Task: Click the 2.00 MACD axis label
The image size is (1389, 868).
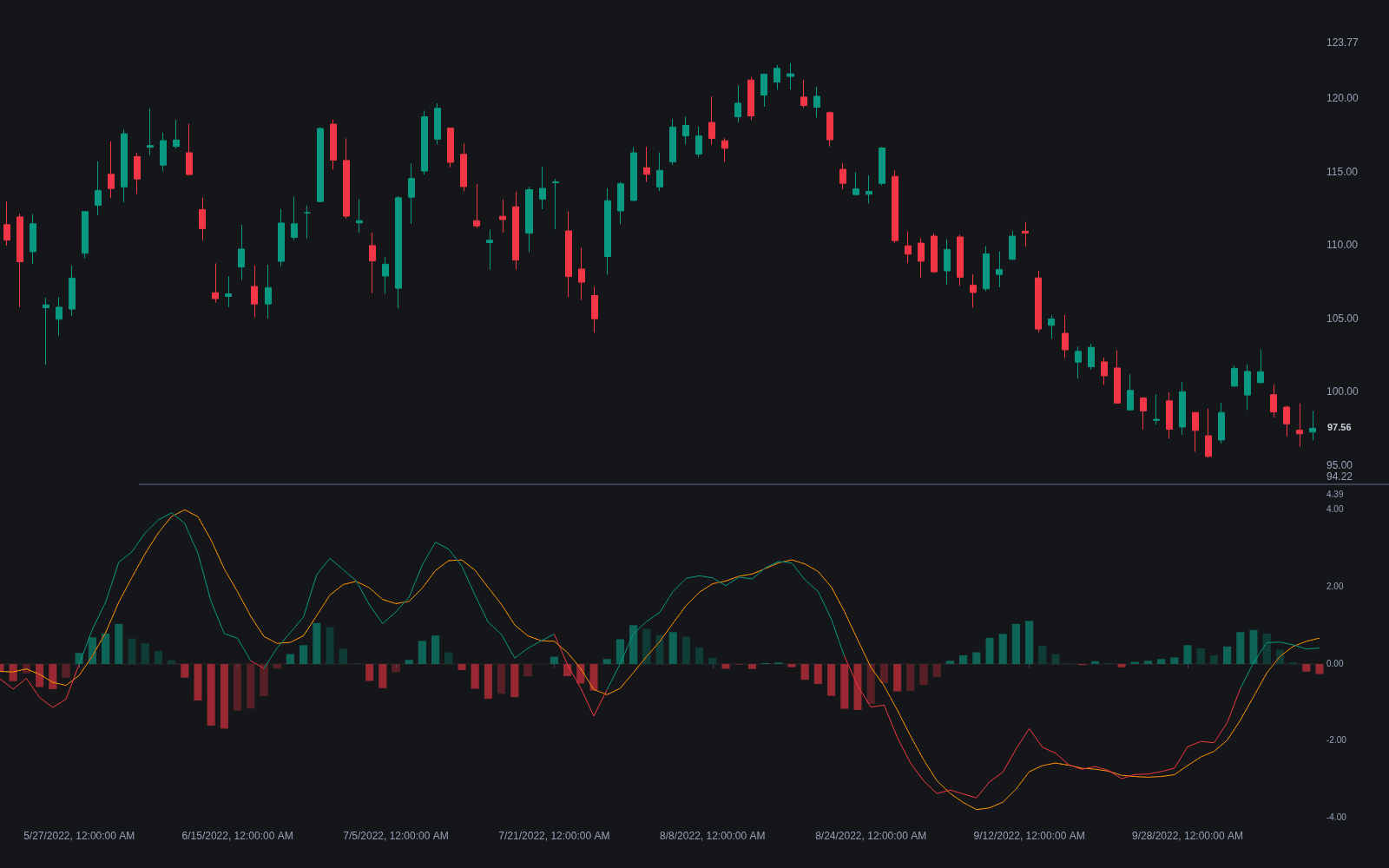Action: click(1334, 587)
